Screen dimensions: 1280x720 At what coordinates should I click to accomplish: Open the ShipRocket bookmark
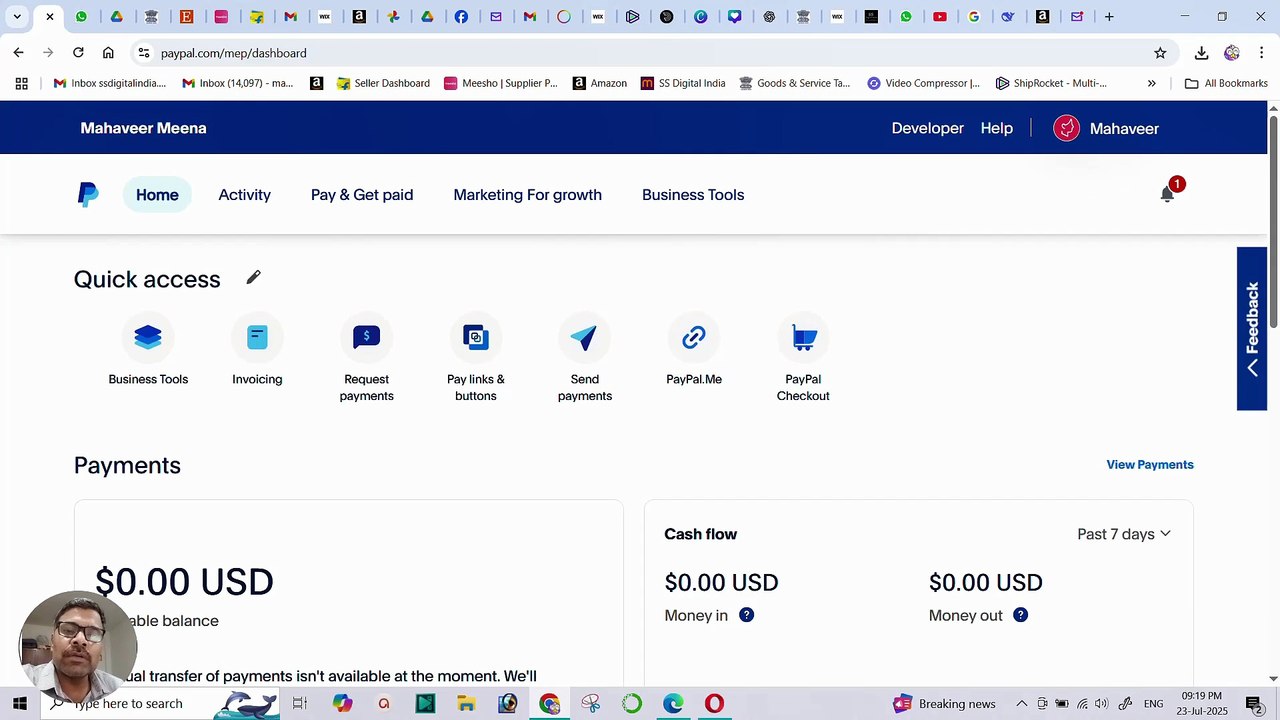click(1051, 83)
